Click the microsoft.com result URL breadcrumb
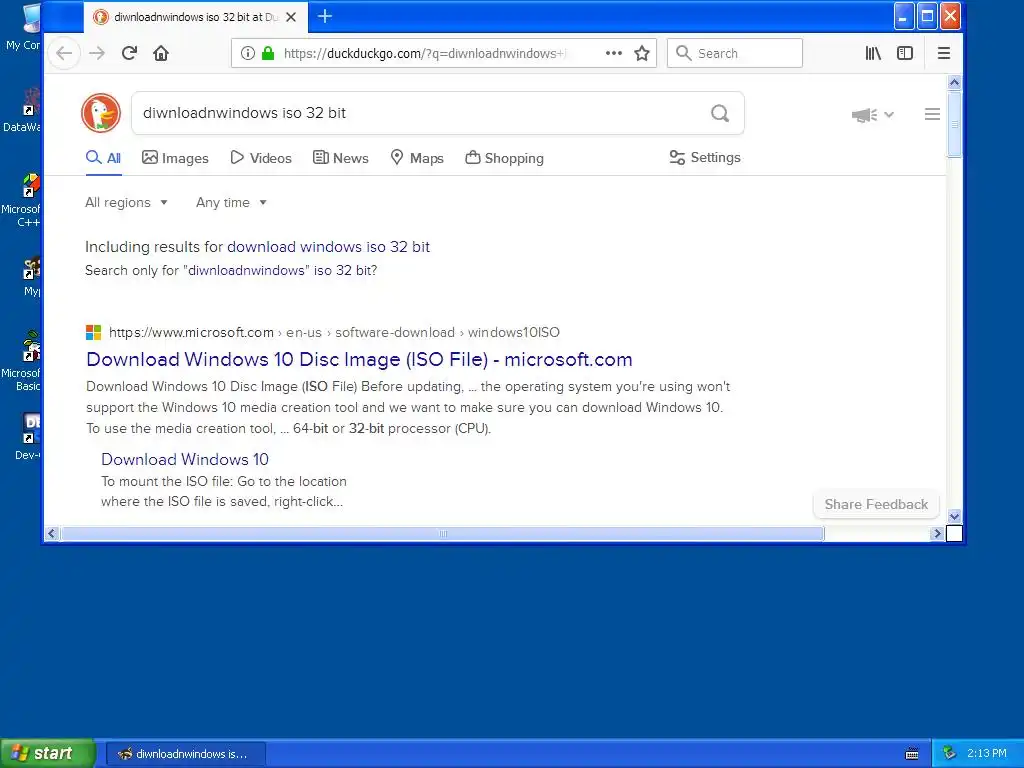This screenshot has height=768, width=1024. tap(334, 332)
